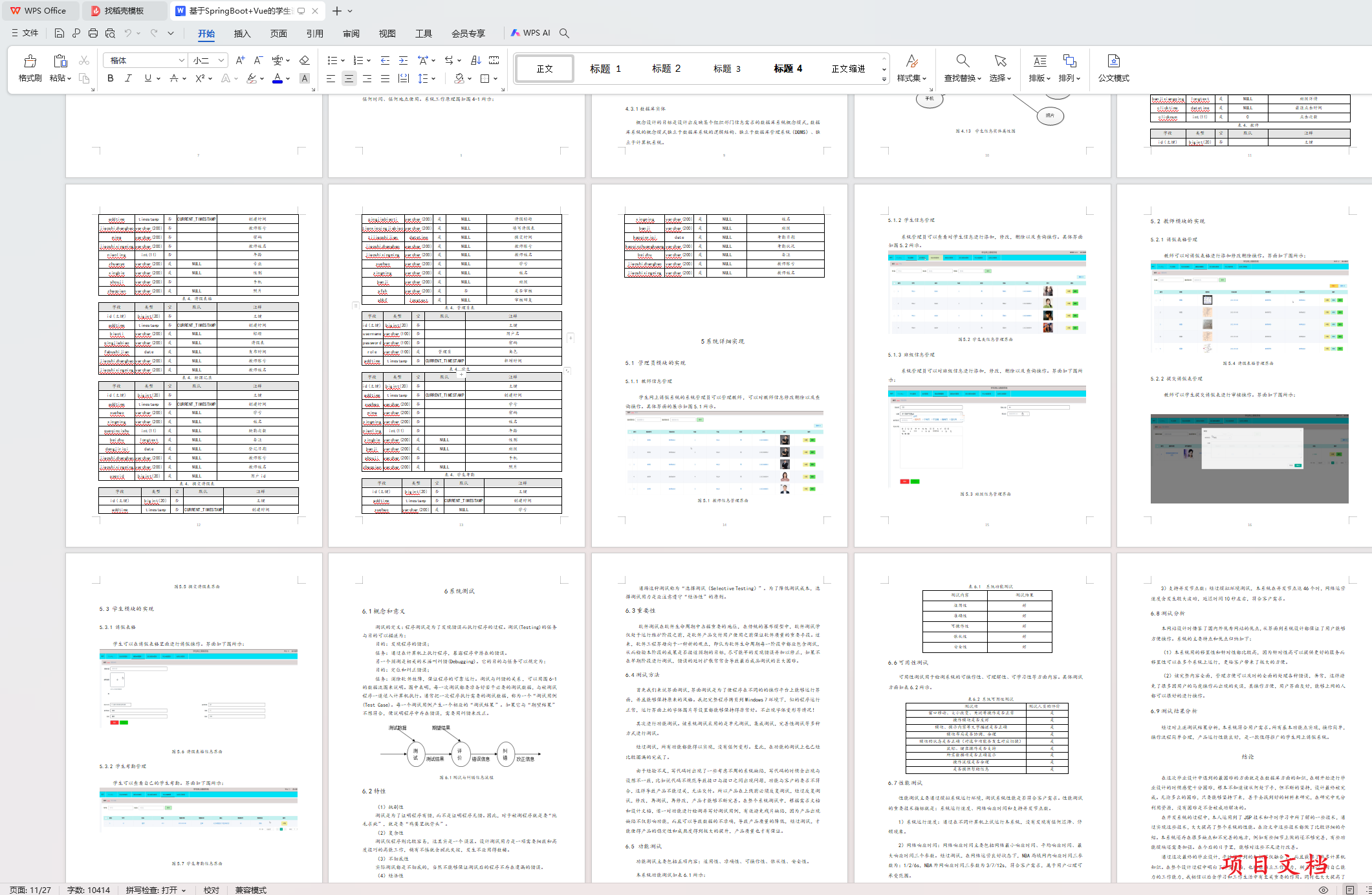Toggle italic formatting
The height and width of the screenshot is (895, 1372).
pyautogui.click(x=128, y=78)
